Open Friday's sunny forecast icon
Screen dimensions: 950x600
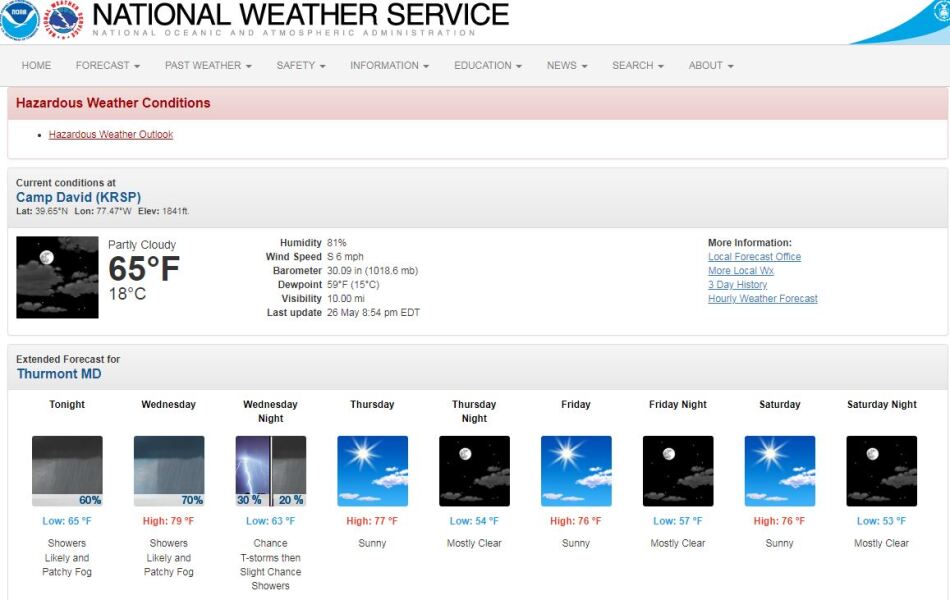pyautogui.click(x=576, y=471)
